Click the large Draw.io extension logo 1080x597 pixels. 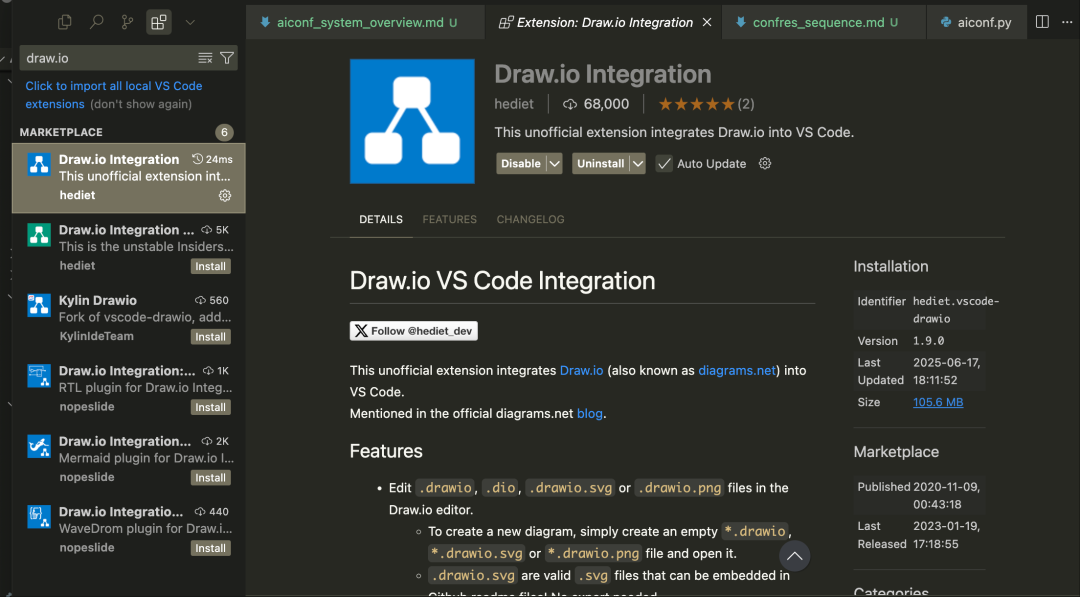pyautogui.click(x=412, y=121)
